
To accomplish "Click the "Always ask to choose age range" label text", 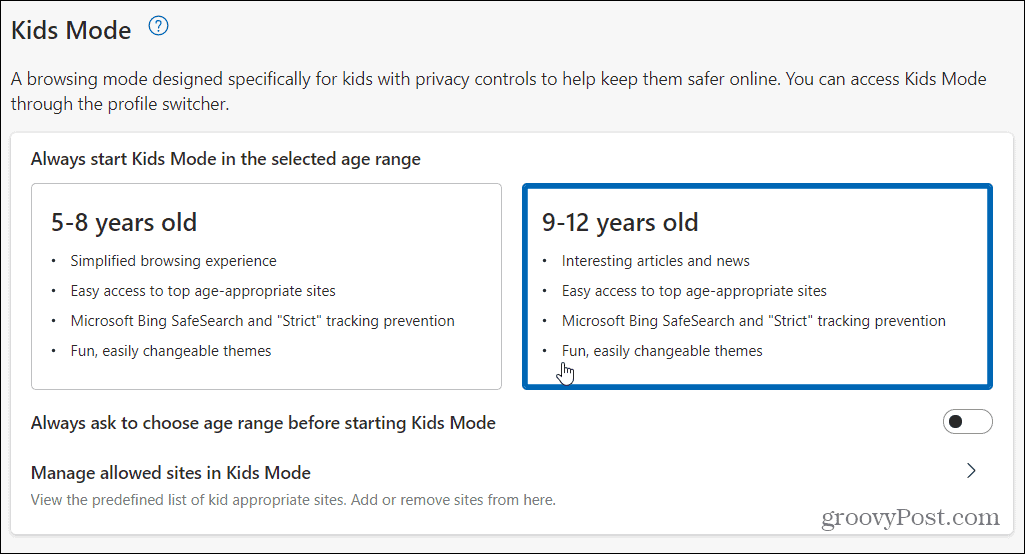I will click(263, 423).
